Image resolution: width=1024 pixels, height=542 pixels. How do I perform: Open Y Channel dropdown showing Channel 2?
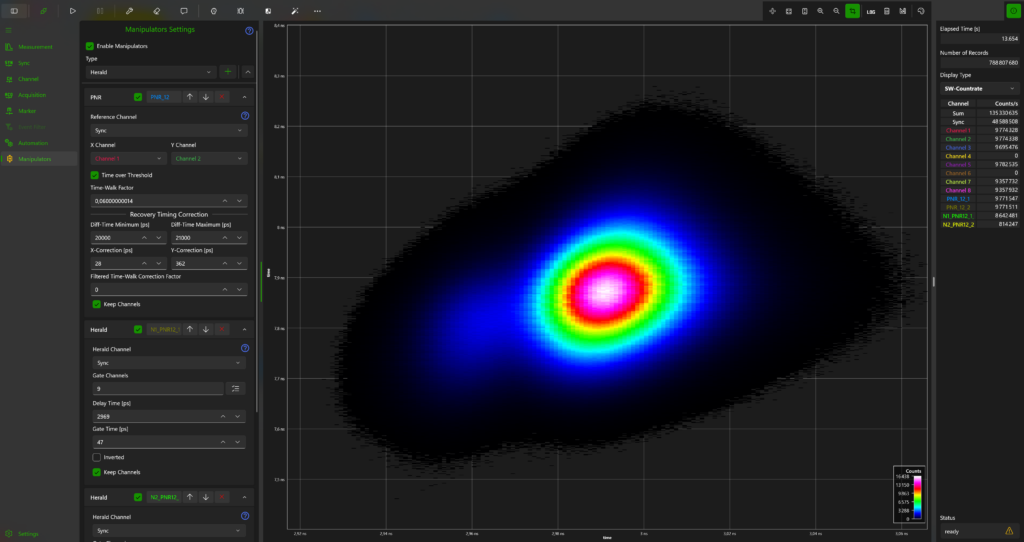click(209, 159)
